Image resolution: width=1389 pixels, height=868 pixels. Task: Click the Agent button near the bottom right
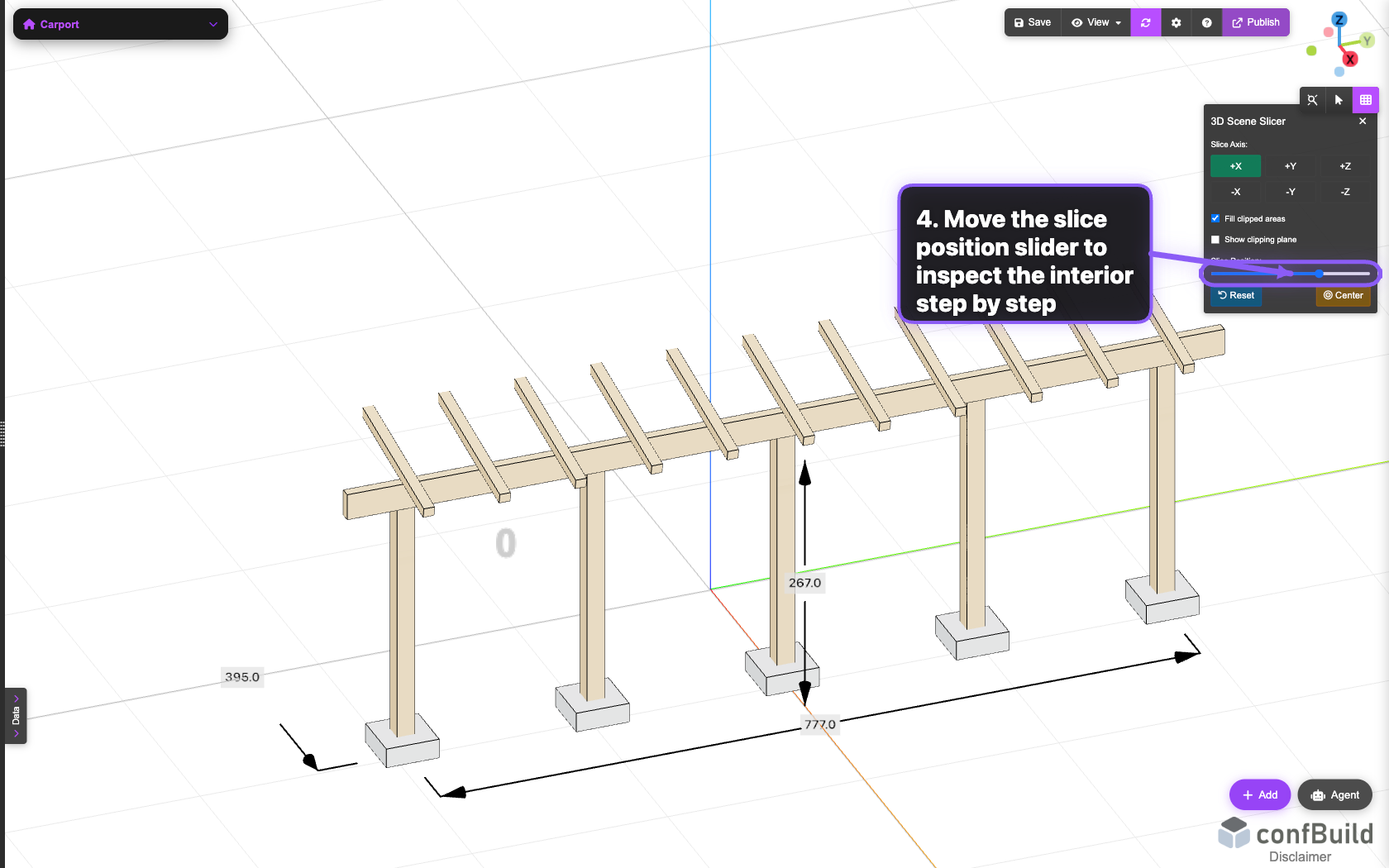coord(1334,794)
